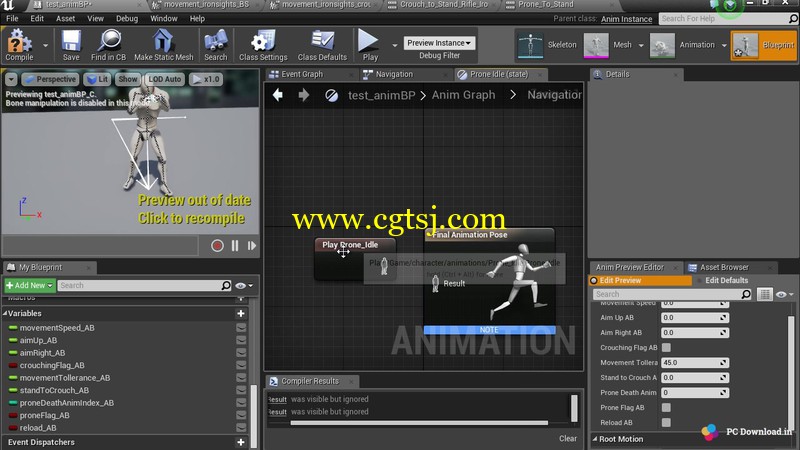Collapse the Variables section

point(5,313)
